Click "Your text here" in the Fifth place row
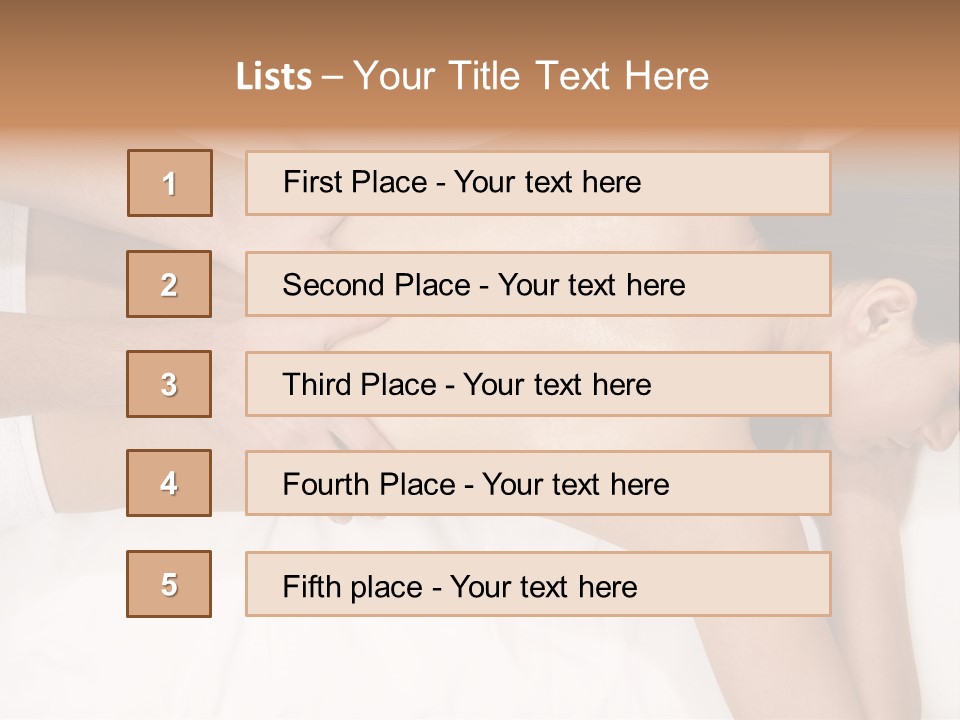The height and width of the screenshot is (720, 960). pyautogui.click(x=544, y=586)
